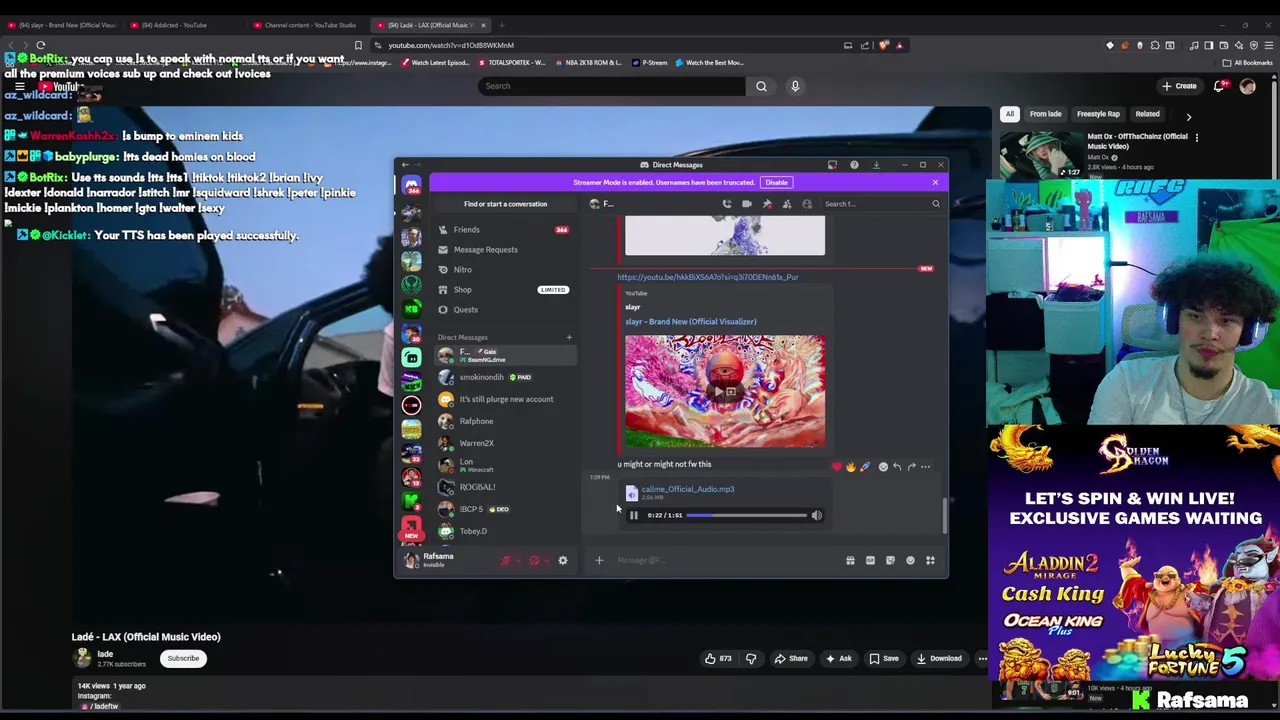Viewport: 1280px width, 720px height.
Task: Open the Discord inbox icon in title bar
Action: pos(832,165)
